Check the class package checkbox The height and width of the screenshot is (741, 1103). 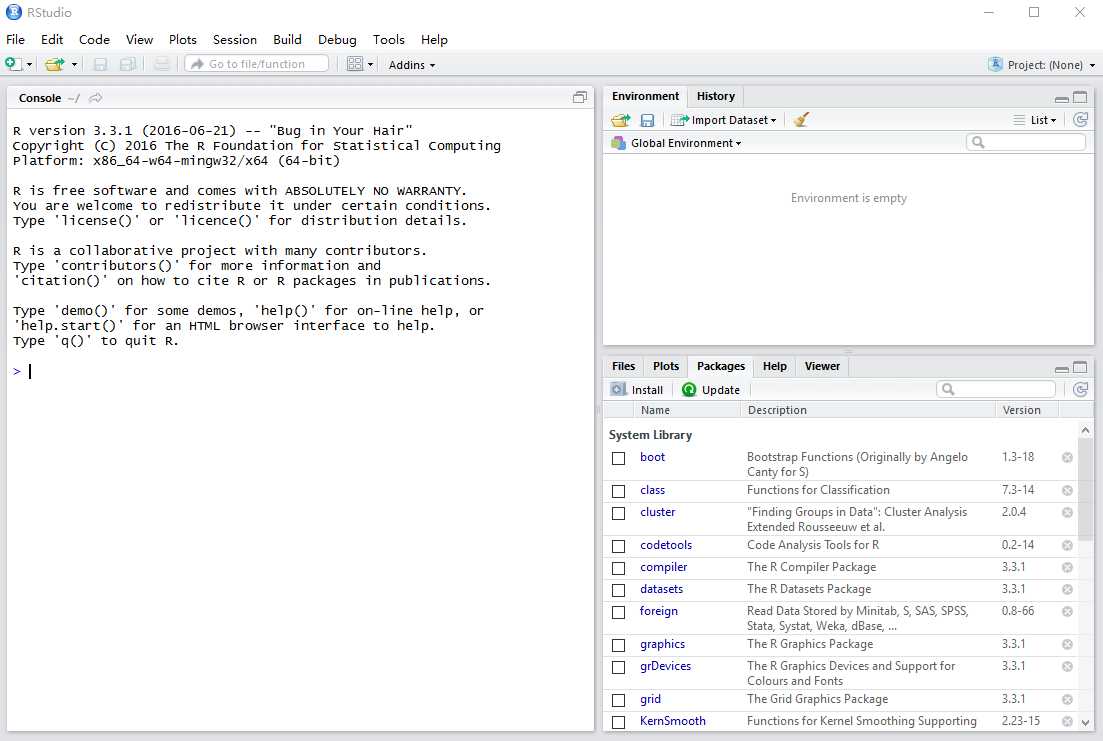[x=618, y=491]
